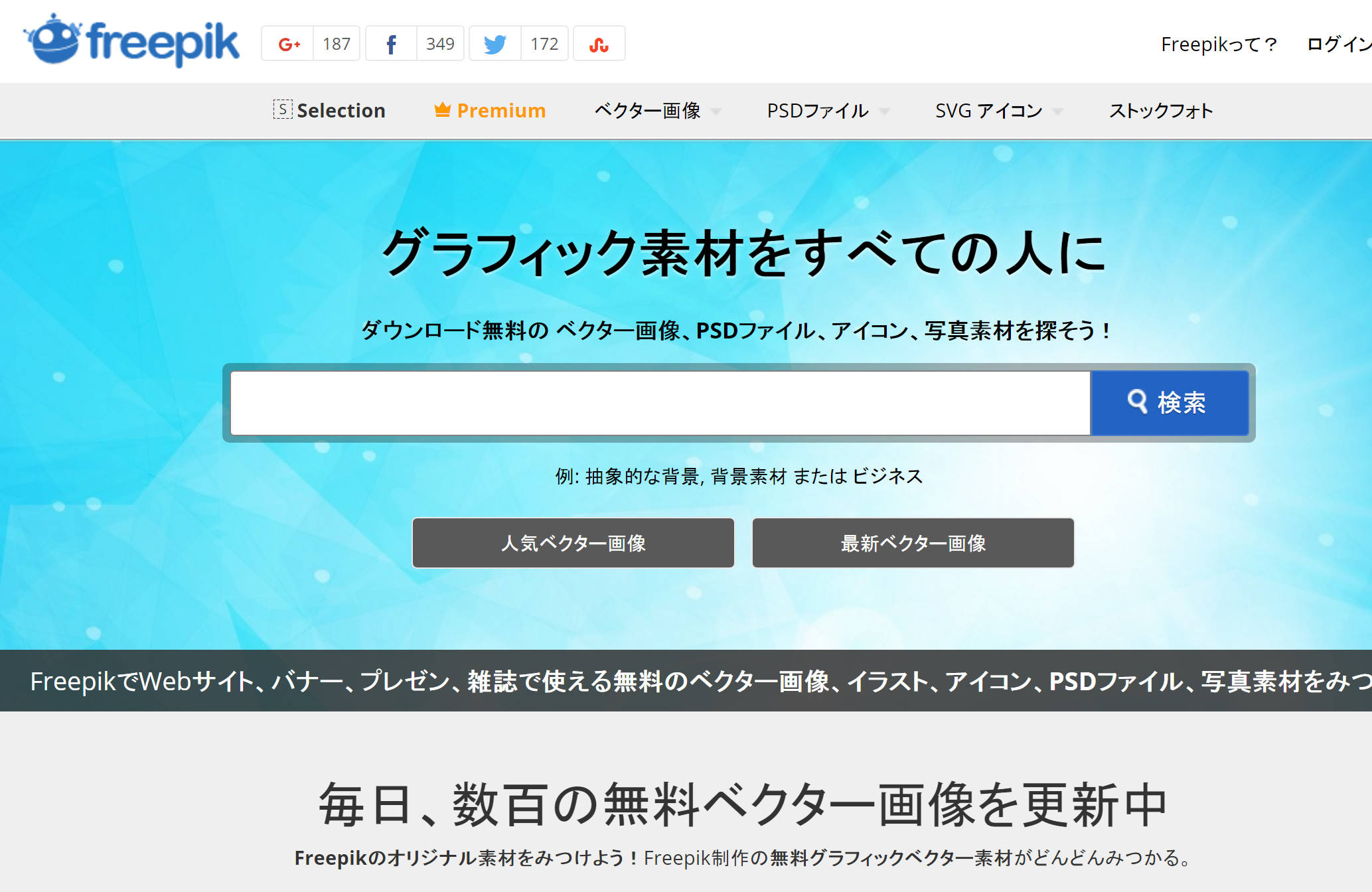The width and height of the screenshot is (1372, 892).
Task: Open the Premium menu item
Action: click(x=501, y=111)
